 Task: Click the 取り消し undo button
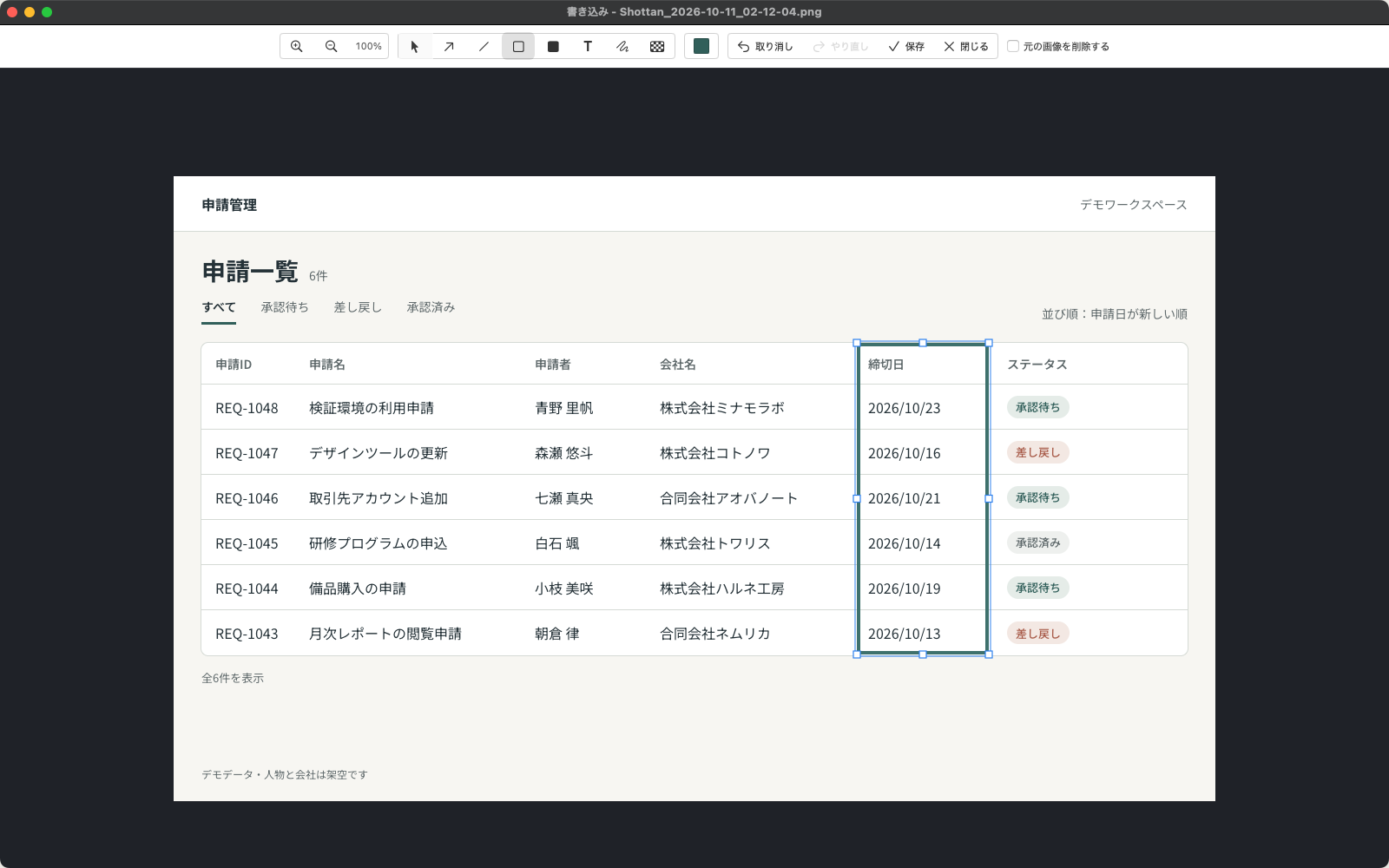click(x=766, y=46)
